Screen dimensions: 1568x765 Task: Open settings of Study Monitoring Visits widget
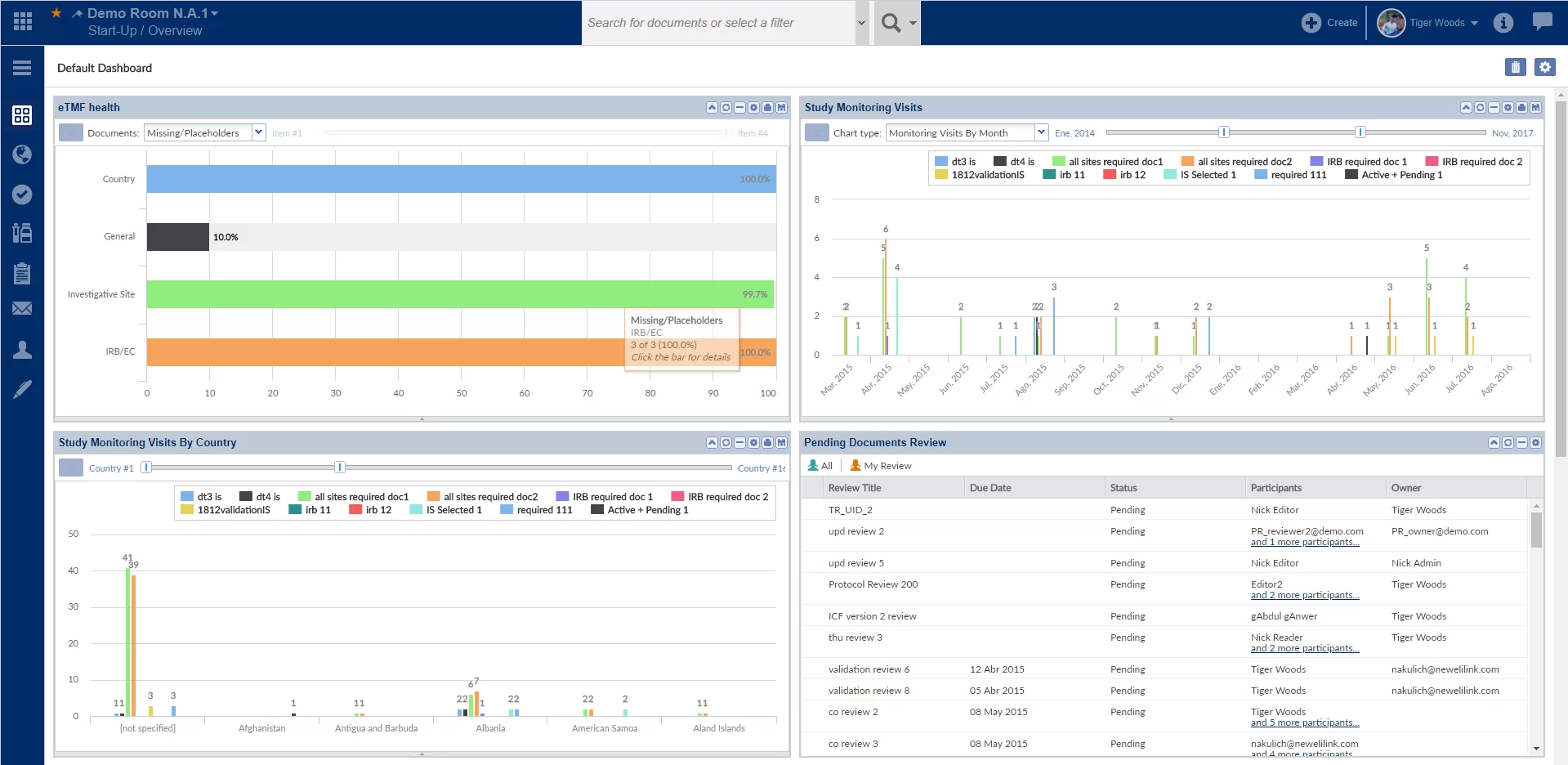tap(1508, 108)
